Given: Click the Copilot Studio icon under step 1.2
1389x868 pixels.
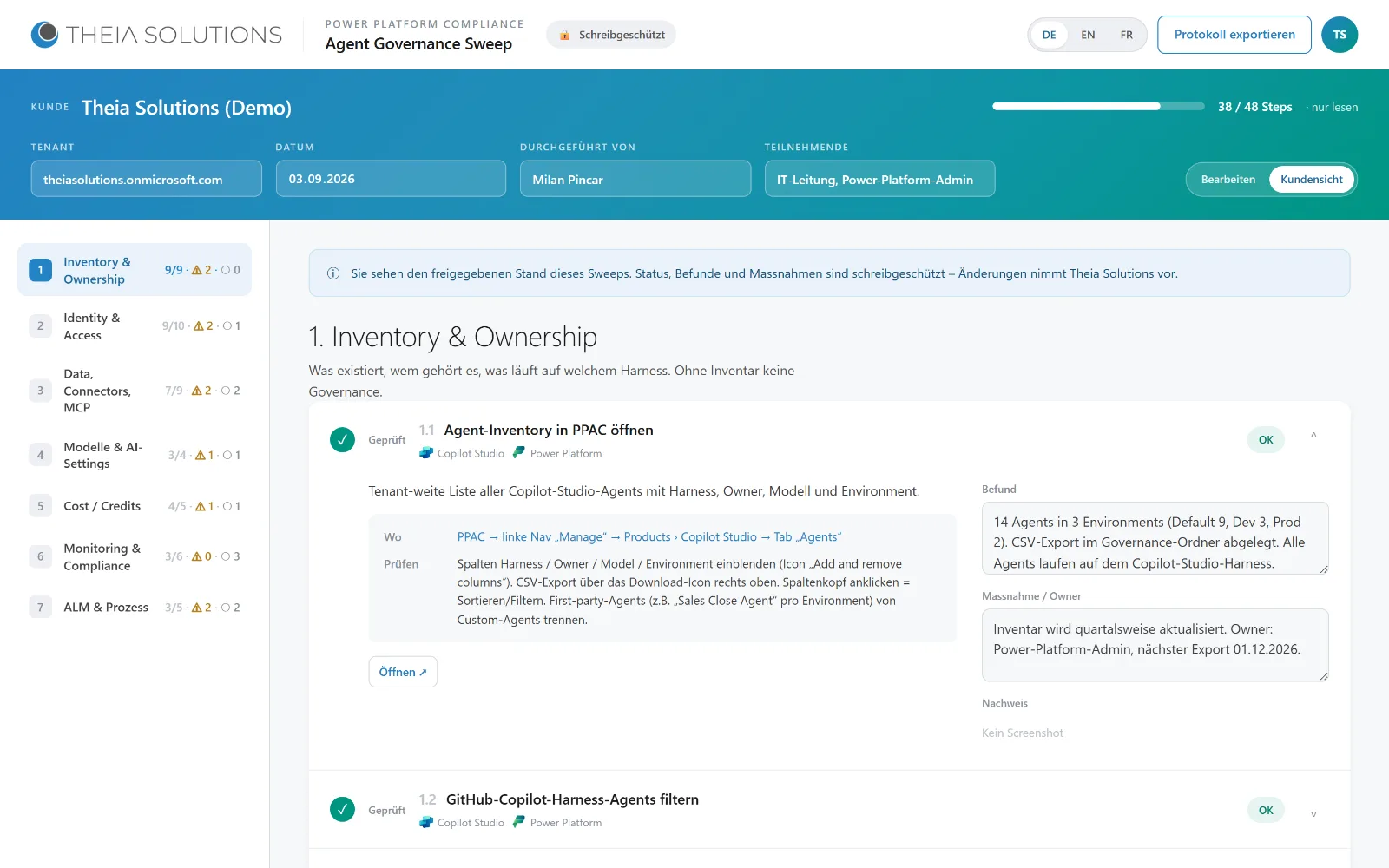Looking at the screenshot, I should pyautogui.click(x=426, y=823).
